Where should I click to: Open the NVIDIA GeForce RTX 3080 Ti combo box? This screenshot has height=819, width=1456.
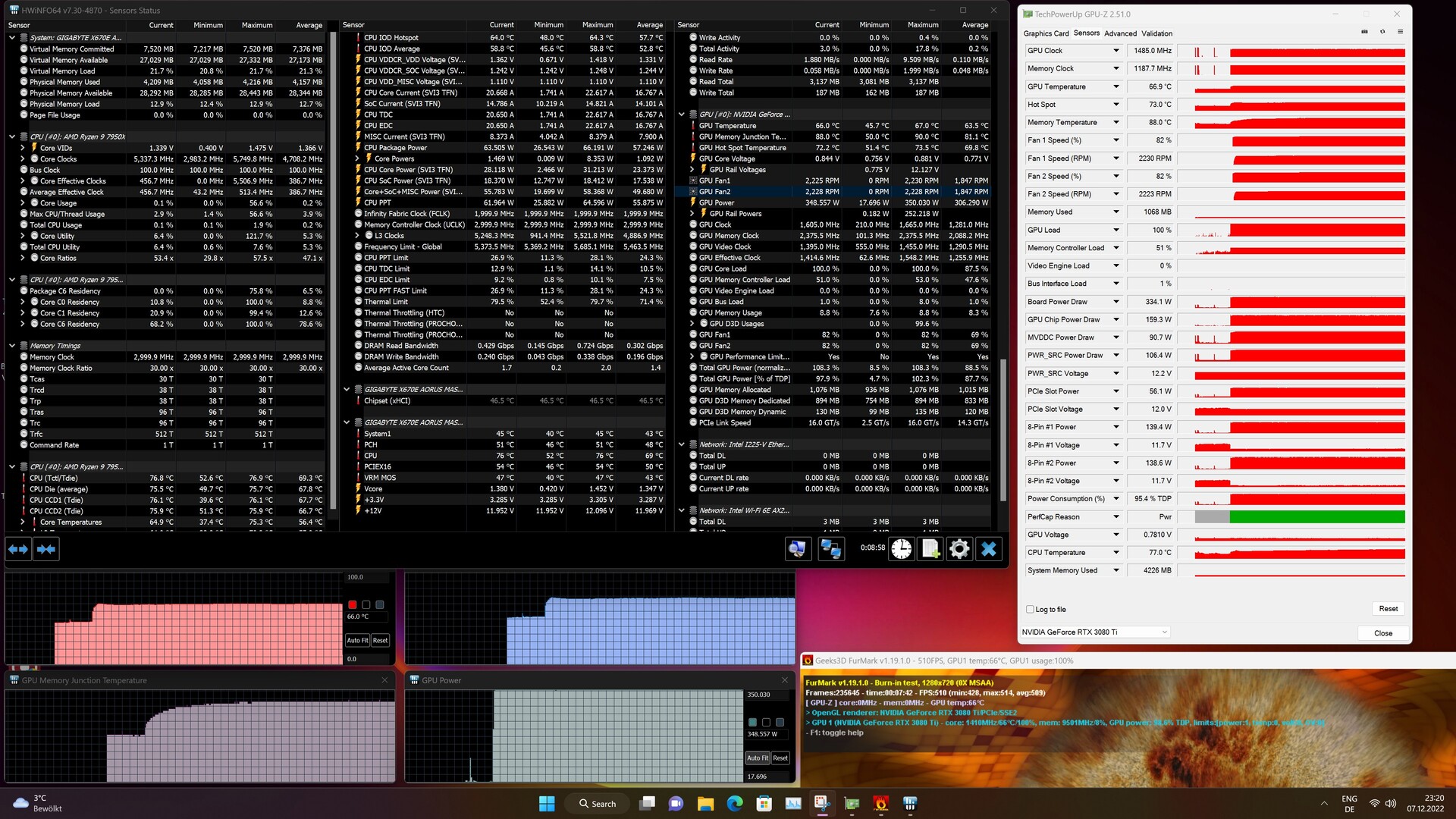pyautogui.click(x=1094, y=632)
